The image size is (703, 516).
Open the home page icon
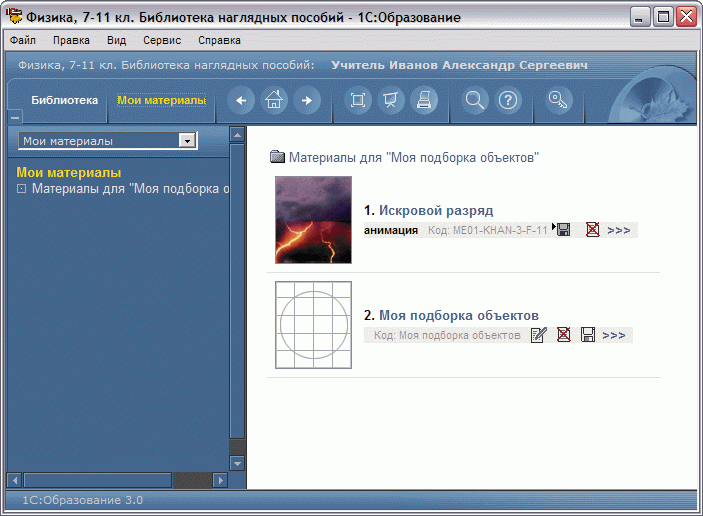274,100
